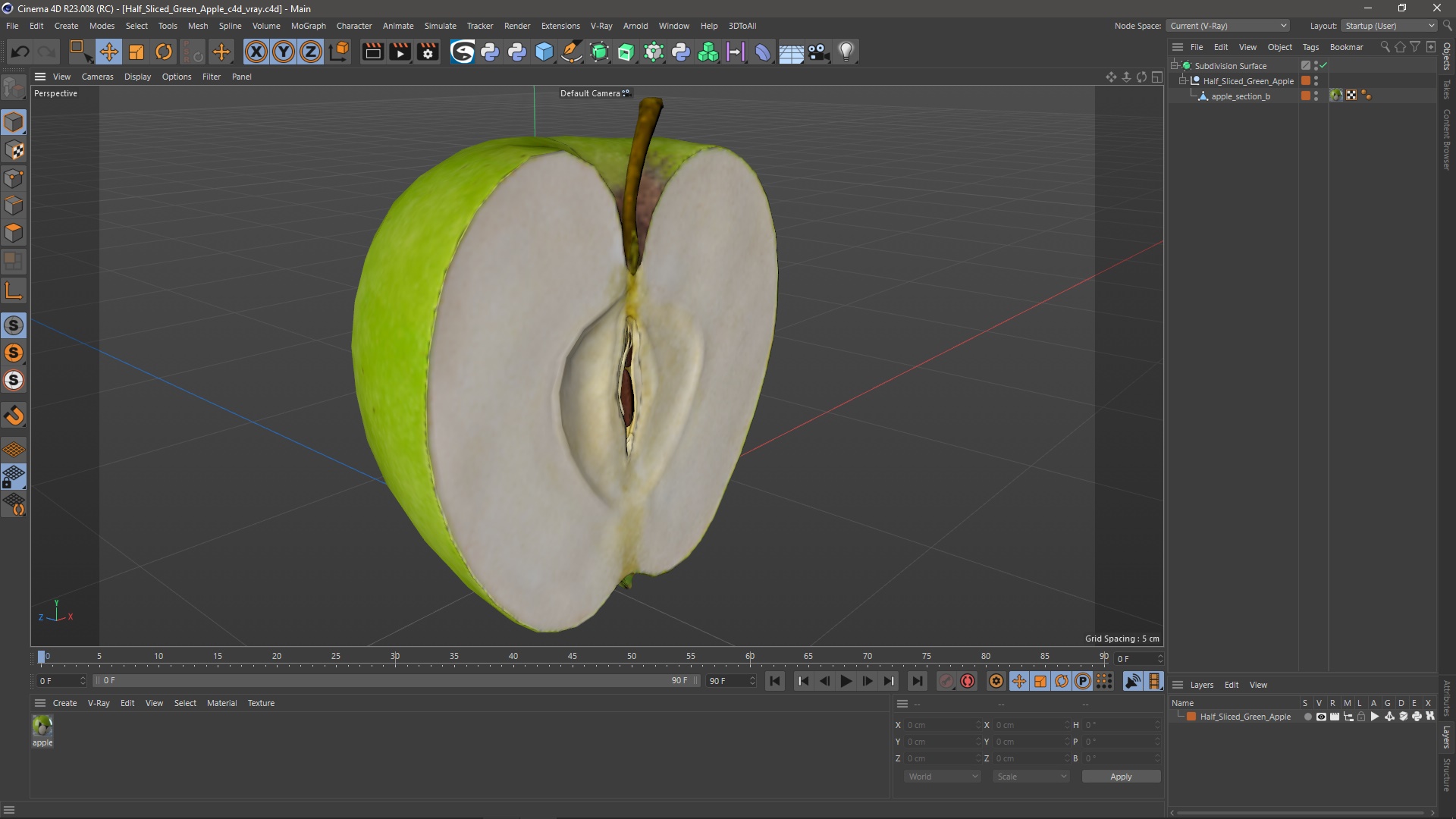1456x819 pixels.
Task: Select Polygons mode icon in left sidebar
Action: click(x=14, y=233)
